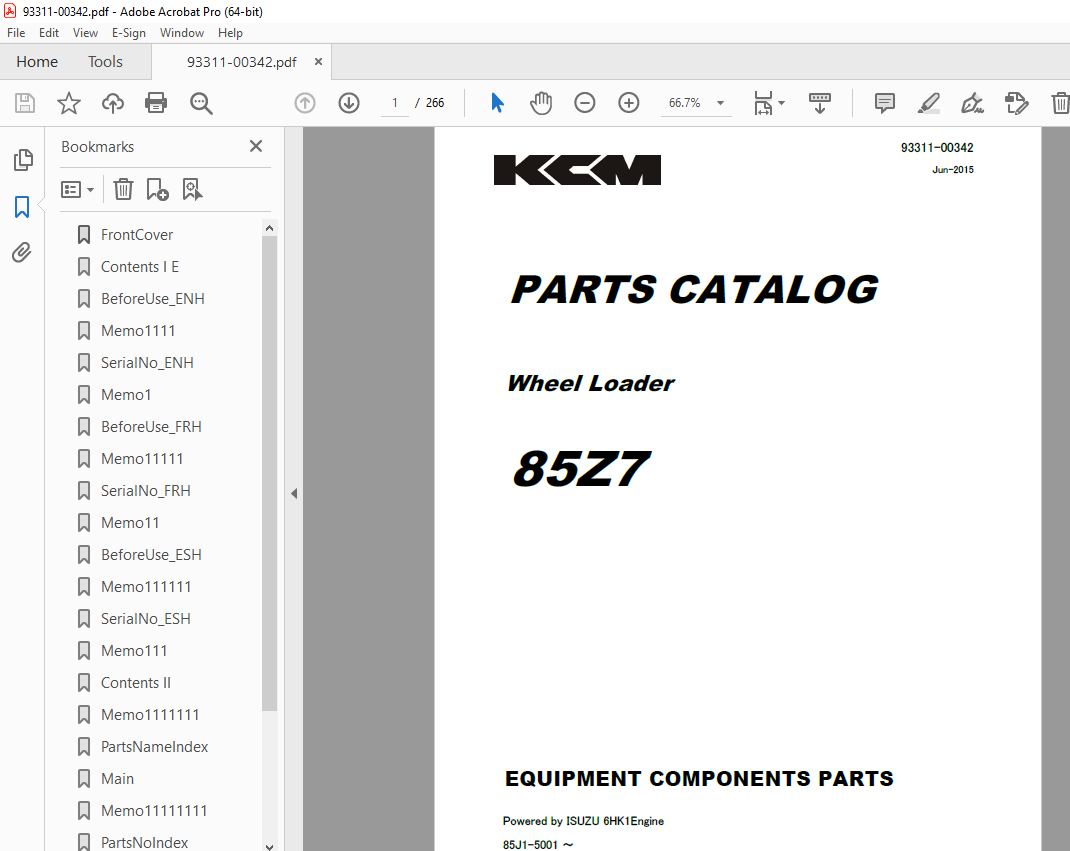Click the bookmarks scrollbar down arrow
The height and width of the screenshot is (851, 1070).
[270, 847]
